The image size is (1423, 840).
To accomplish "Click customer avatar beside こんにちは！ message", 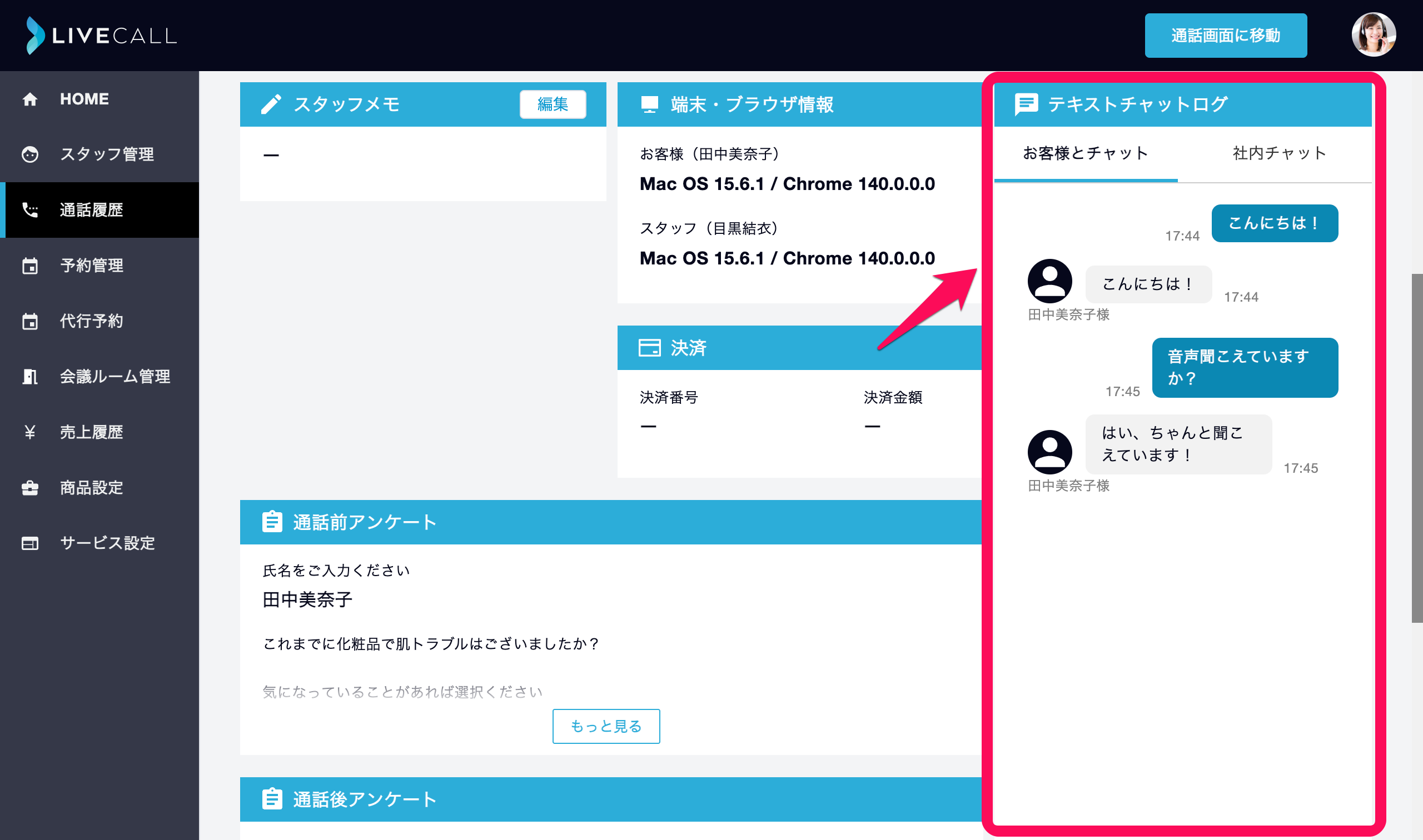I will click(x=1050, y=281).
